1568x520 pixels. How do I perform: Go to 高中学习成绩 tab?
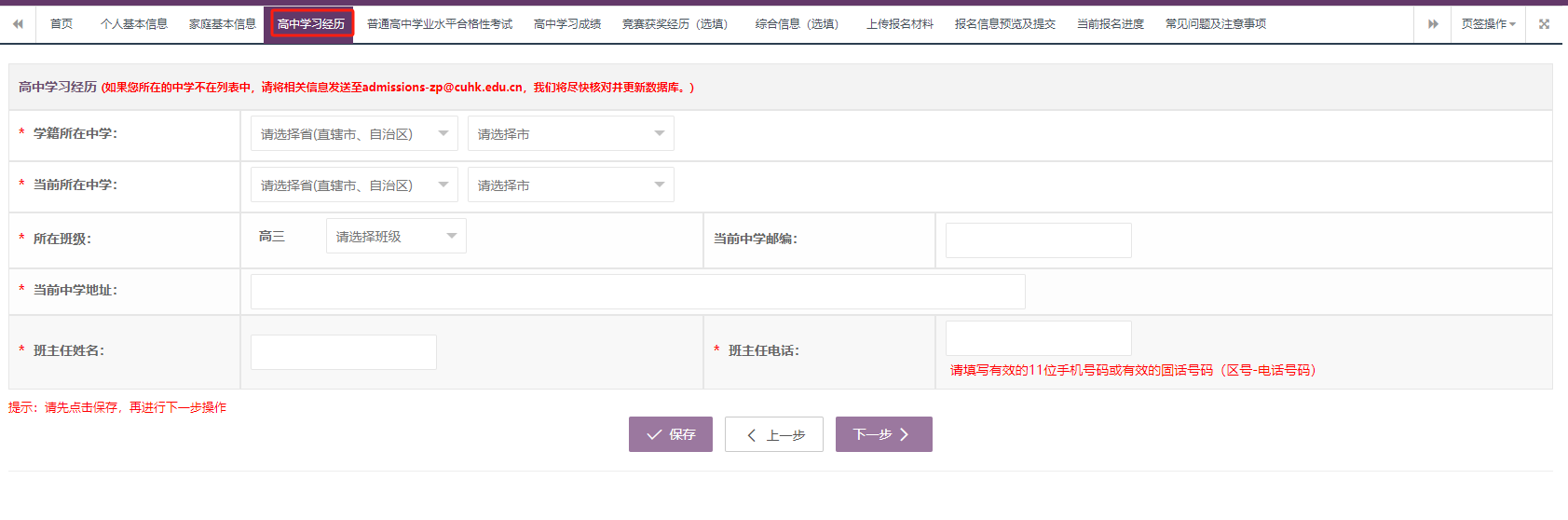pos(567,24)
